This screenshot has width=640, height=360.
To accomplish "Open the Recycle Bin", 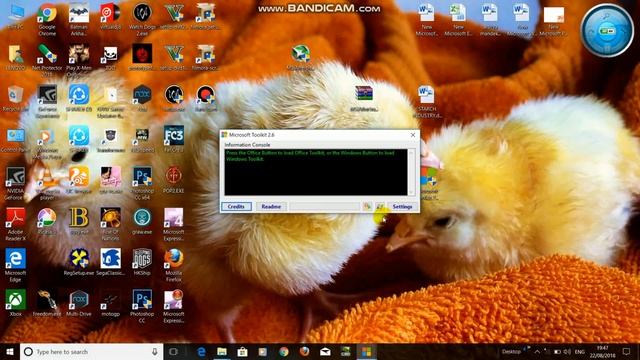I will point(16,99).
